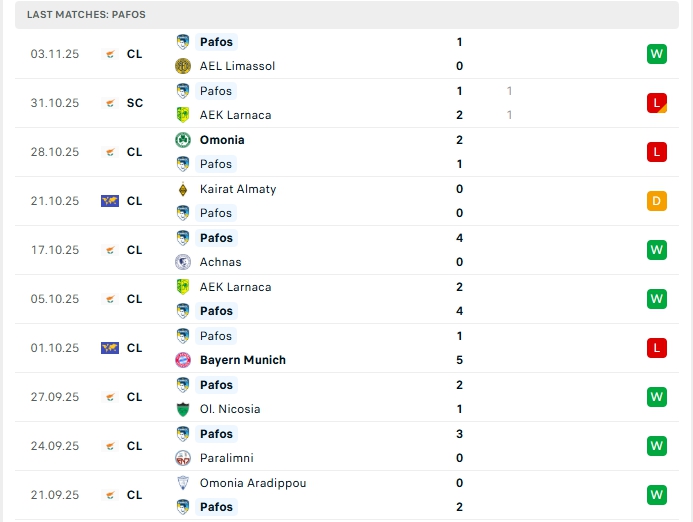Click the Paralimni club logo
The width and height of the screenshot is (693, 522).
[x=183, y=458]
